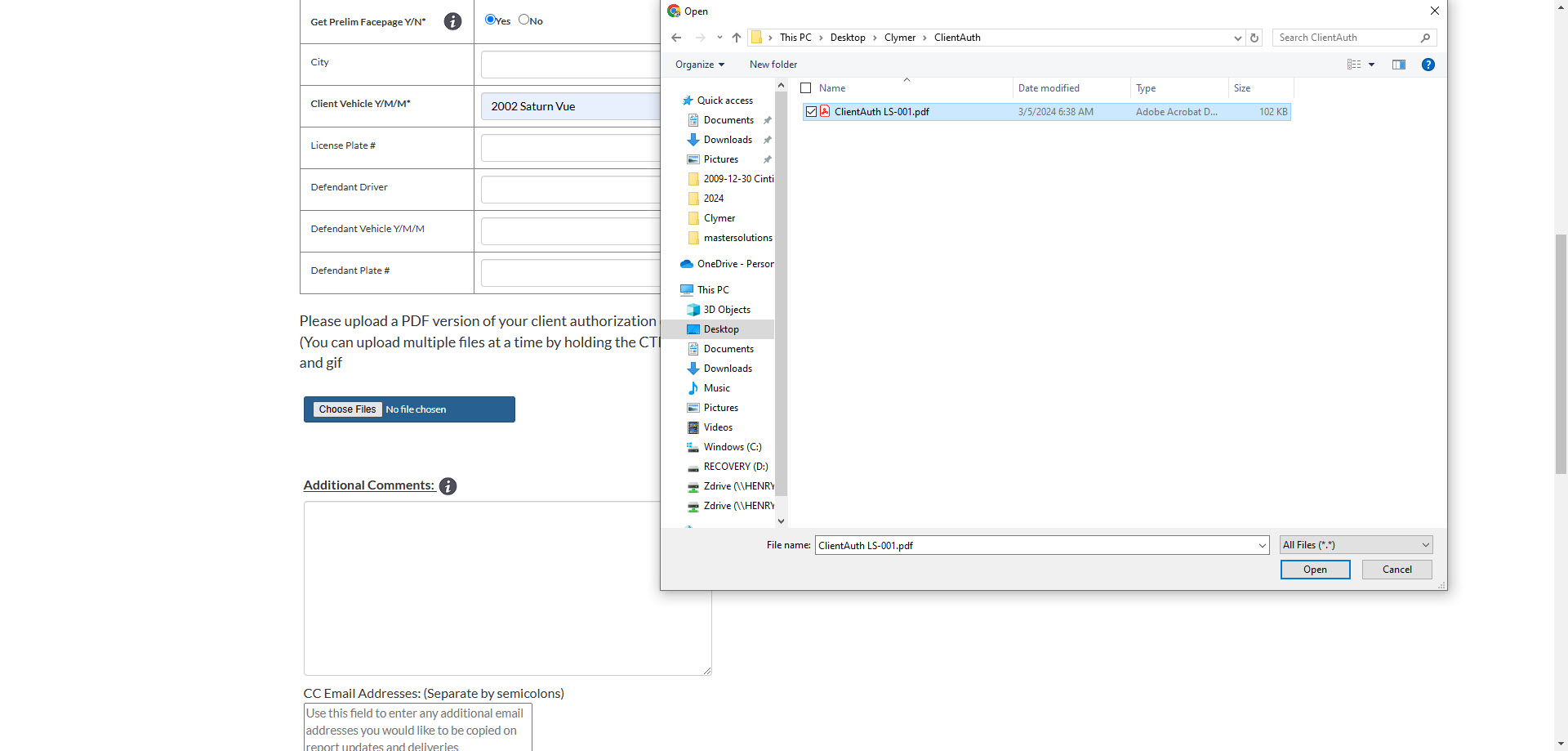Select the No radio button
1568x751 pixels.
click(524, 20)
